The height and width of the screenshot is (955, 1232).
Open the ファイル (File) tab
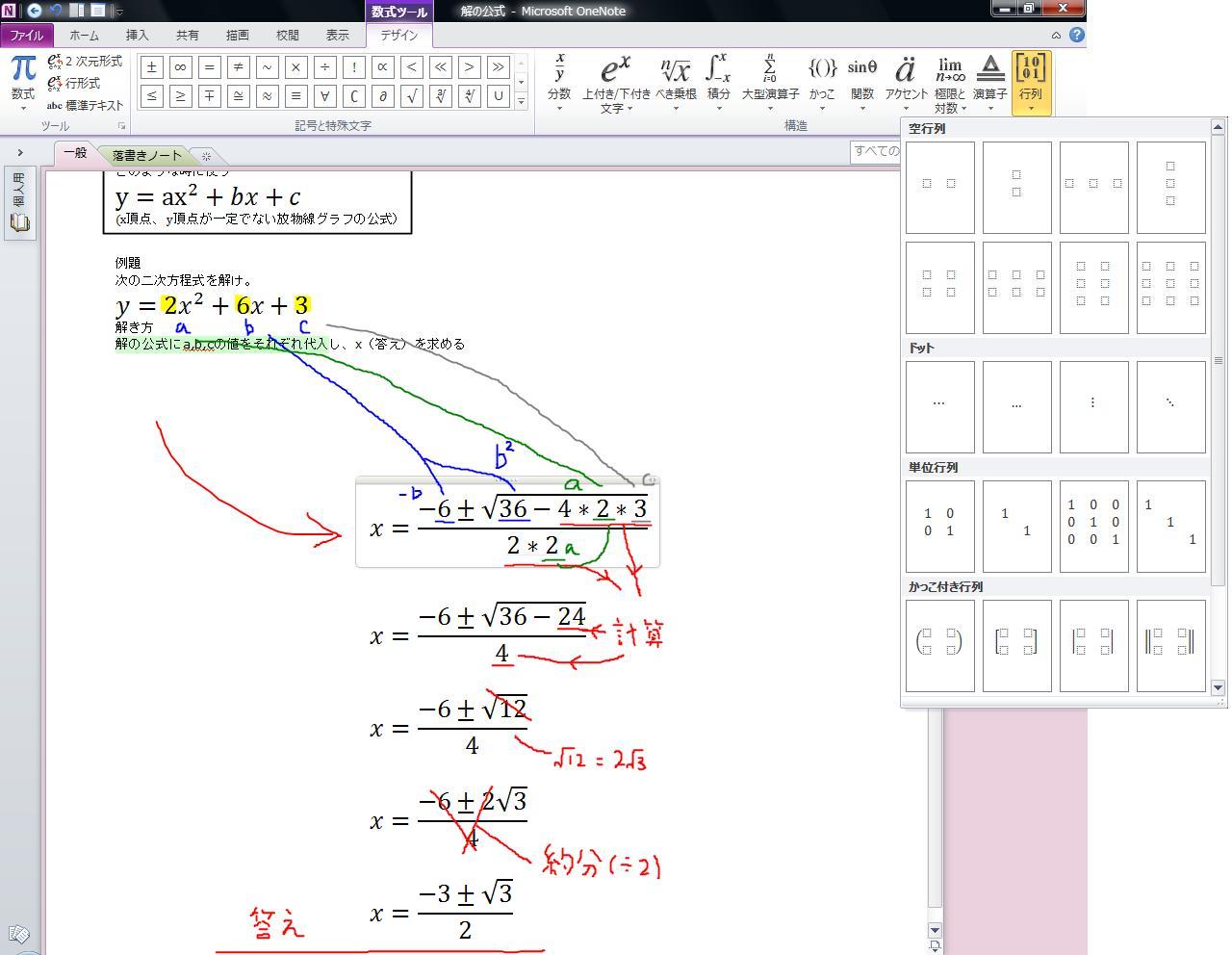click(27, 35)
